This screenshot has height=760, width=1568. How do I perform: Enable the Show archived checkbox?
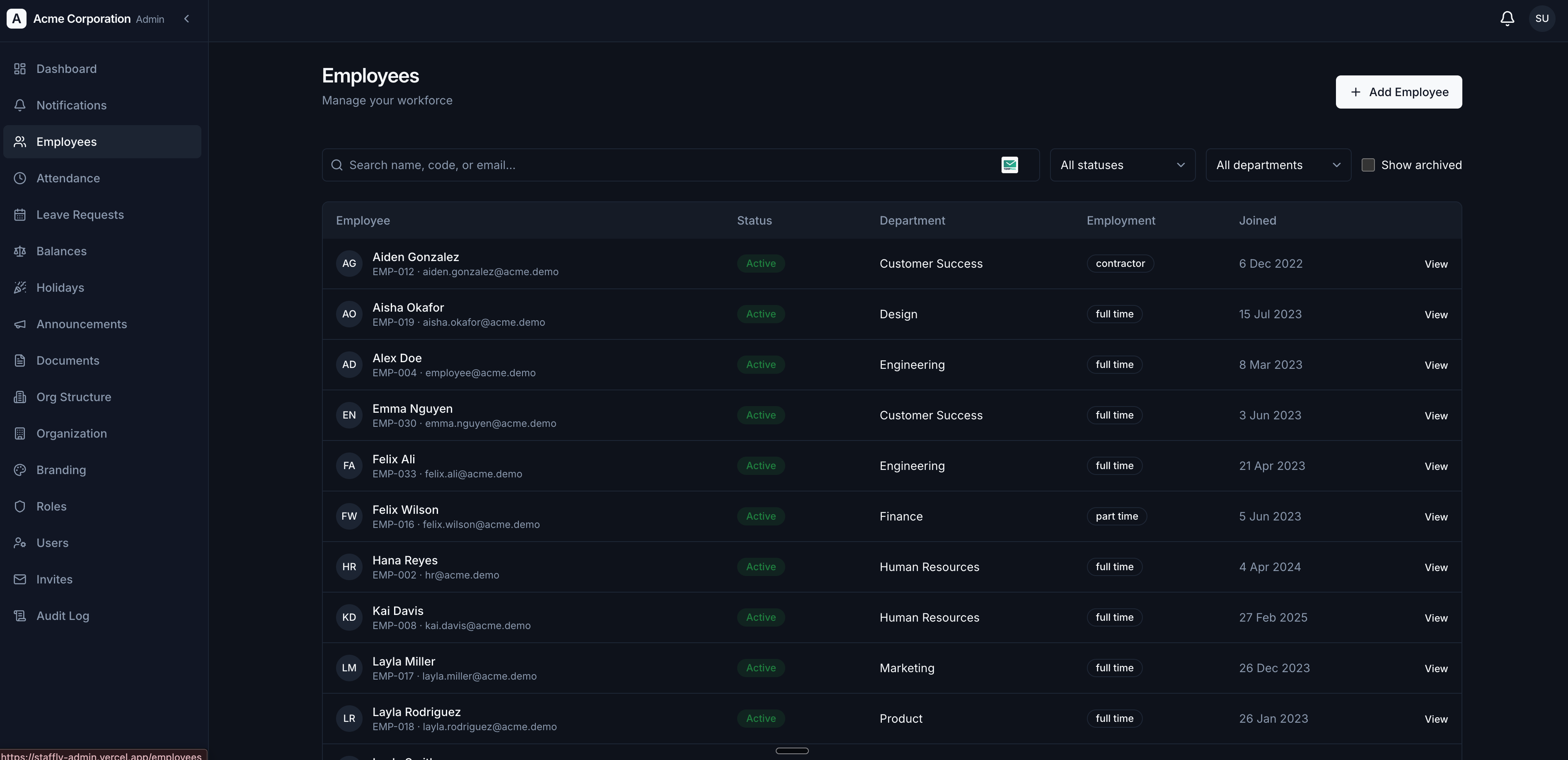(x=1368, y=165)
